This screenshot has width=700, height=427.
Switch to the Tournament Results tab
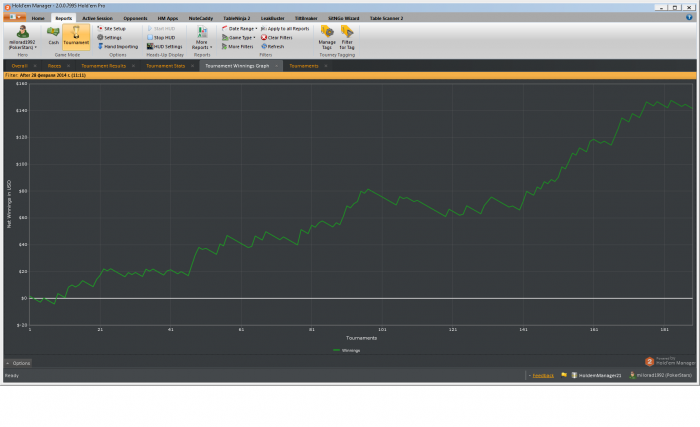[x=104, y=66]
